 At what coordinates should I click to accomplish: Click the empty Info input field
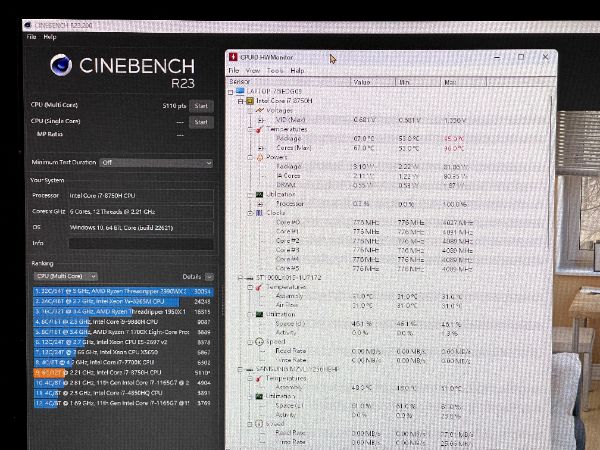coord(141,244)
